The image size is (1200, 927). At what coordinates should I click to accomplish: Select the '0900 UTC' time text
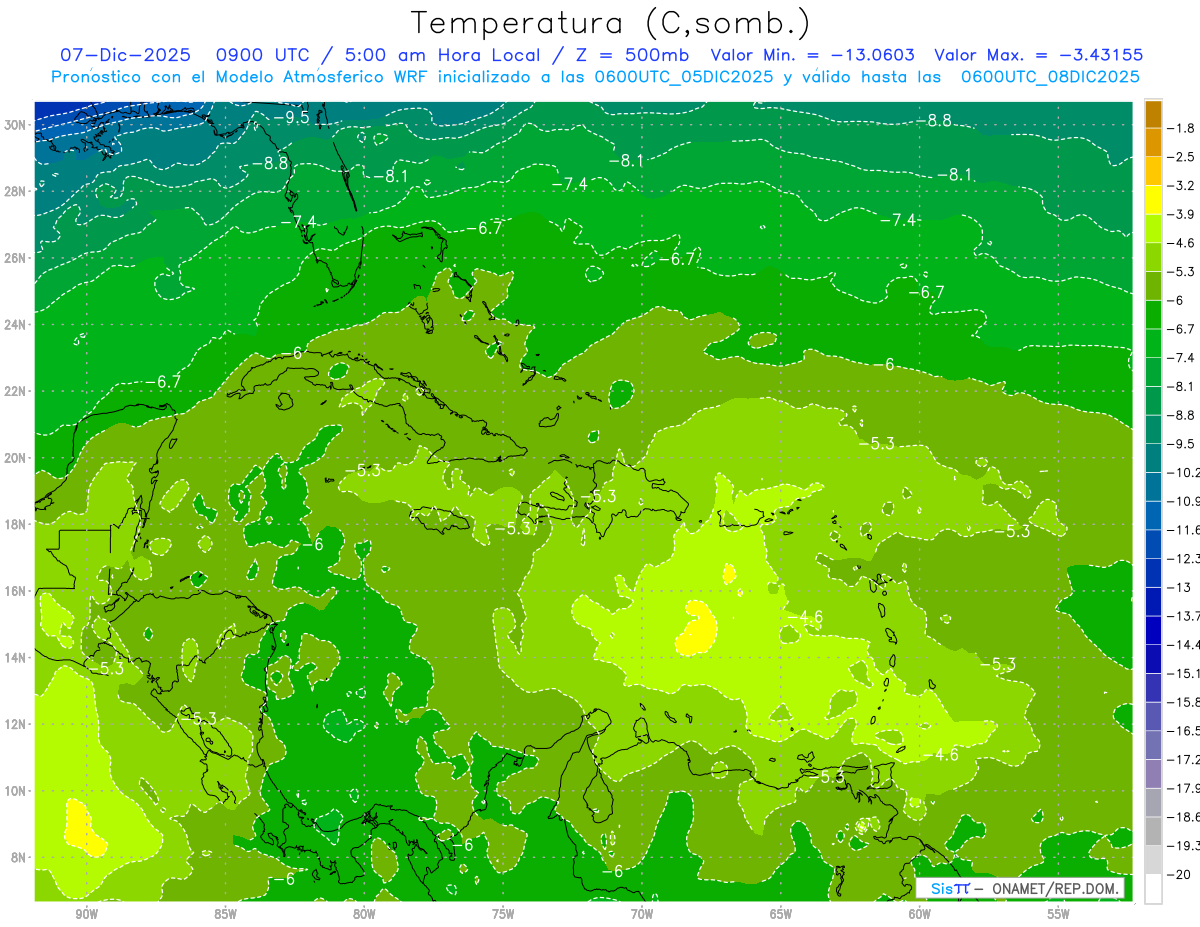click(x=262, y=55)
